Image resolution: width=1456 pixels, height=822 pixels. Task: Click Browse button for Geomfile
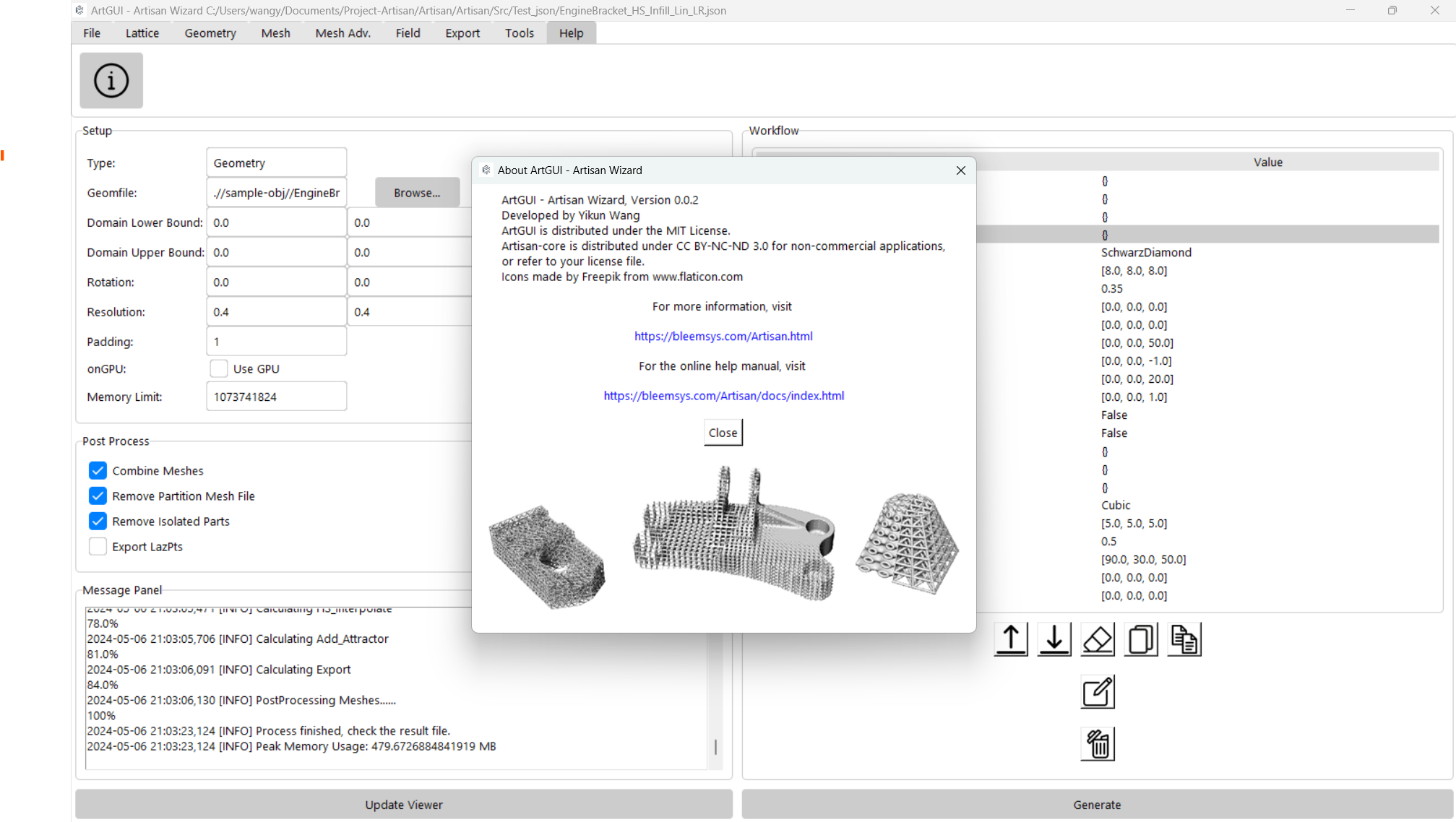[417, 193]
